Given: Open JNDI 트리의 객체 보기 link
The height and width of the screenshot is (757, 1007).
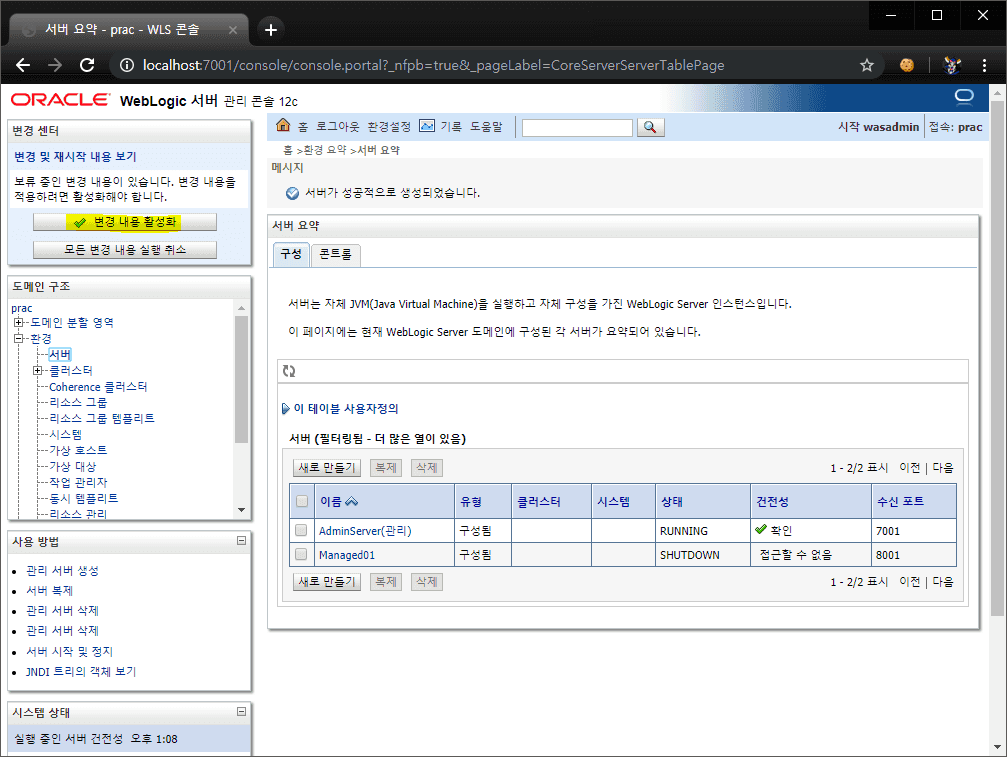Looking at the screenshot, I should 81,672.
